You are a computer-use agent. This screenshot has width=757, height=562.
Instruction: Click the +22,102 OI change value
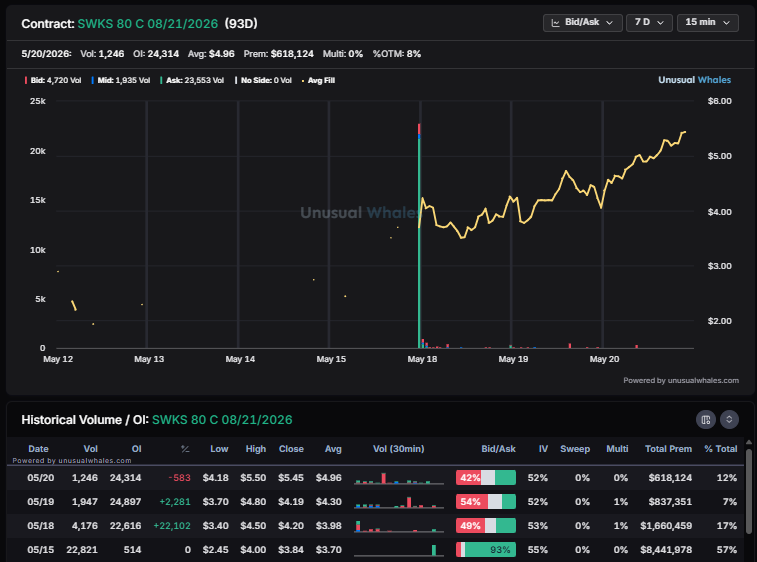pyautogui.click(x=172, y=525)
